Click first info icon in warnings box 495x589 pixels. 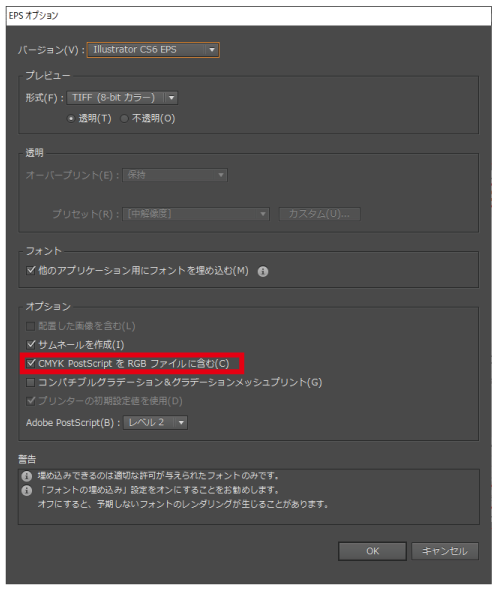point(26,476)
